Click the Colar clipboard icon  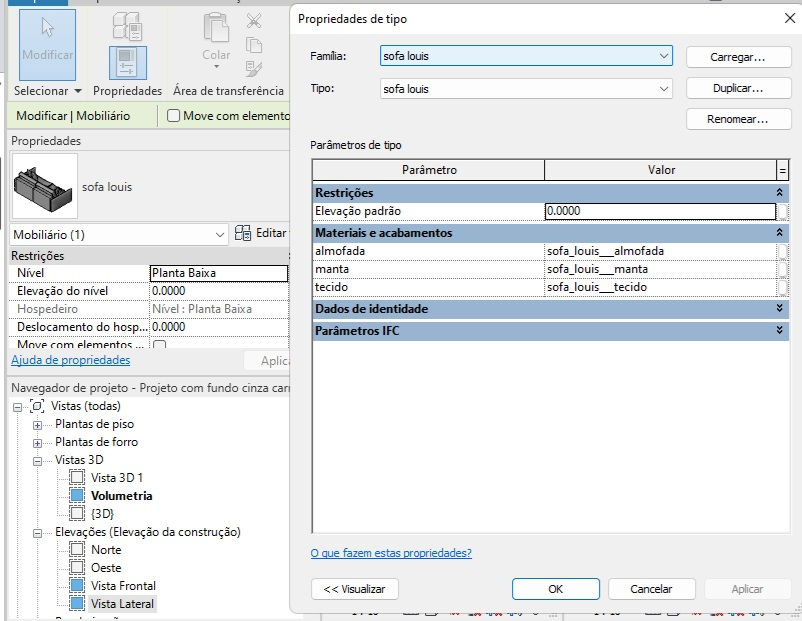point(216,28)
